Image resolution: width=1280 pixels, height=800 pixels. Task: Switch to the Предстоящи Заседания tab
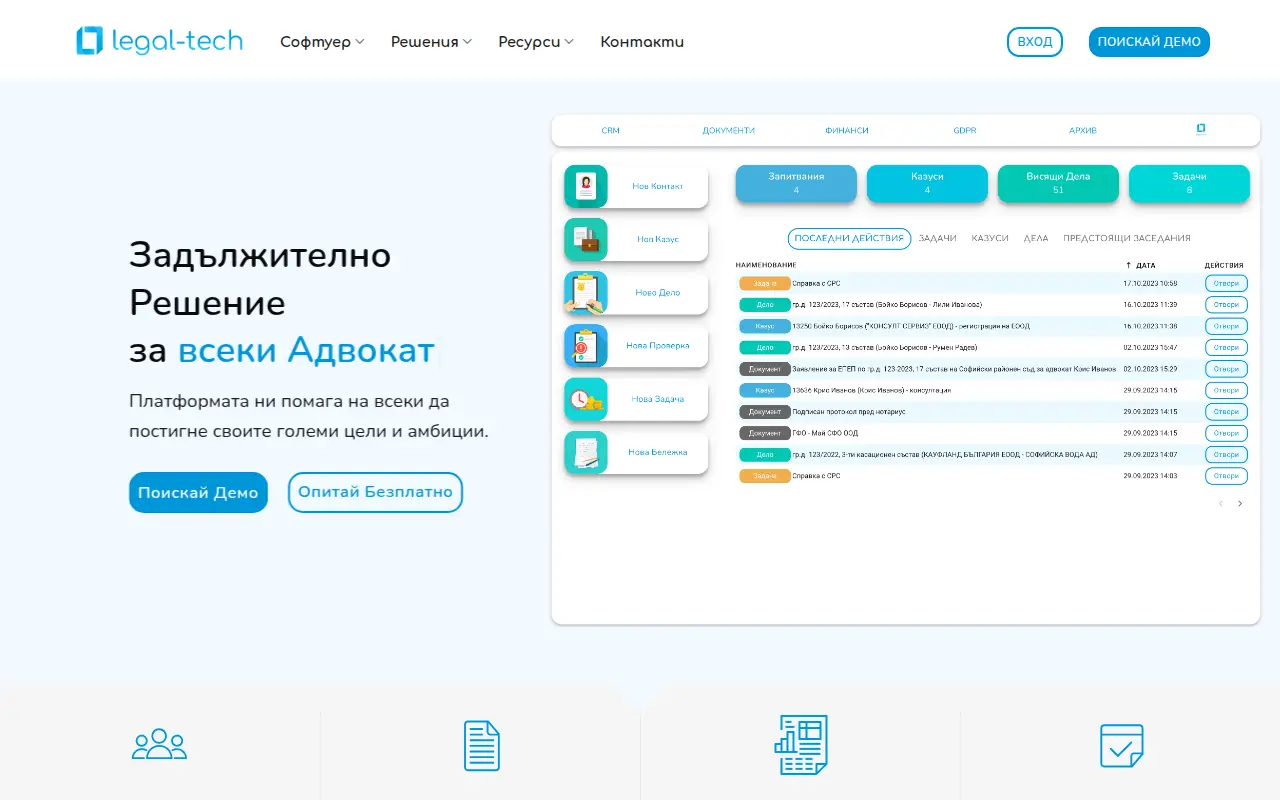coord(1127,238)
